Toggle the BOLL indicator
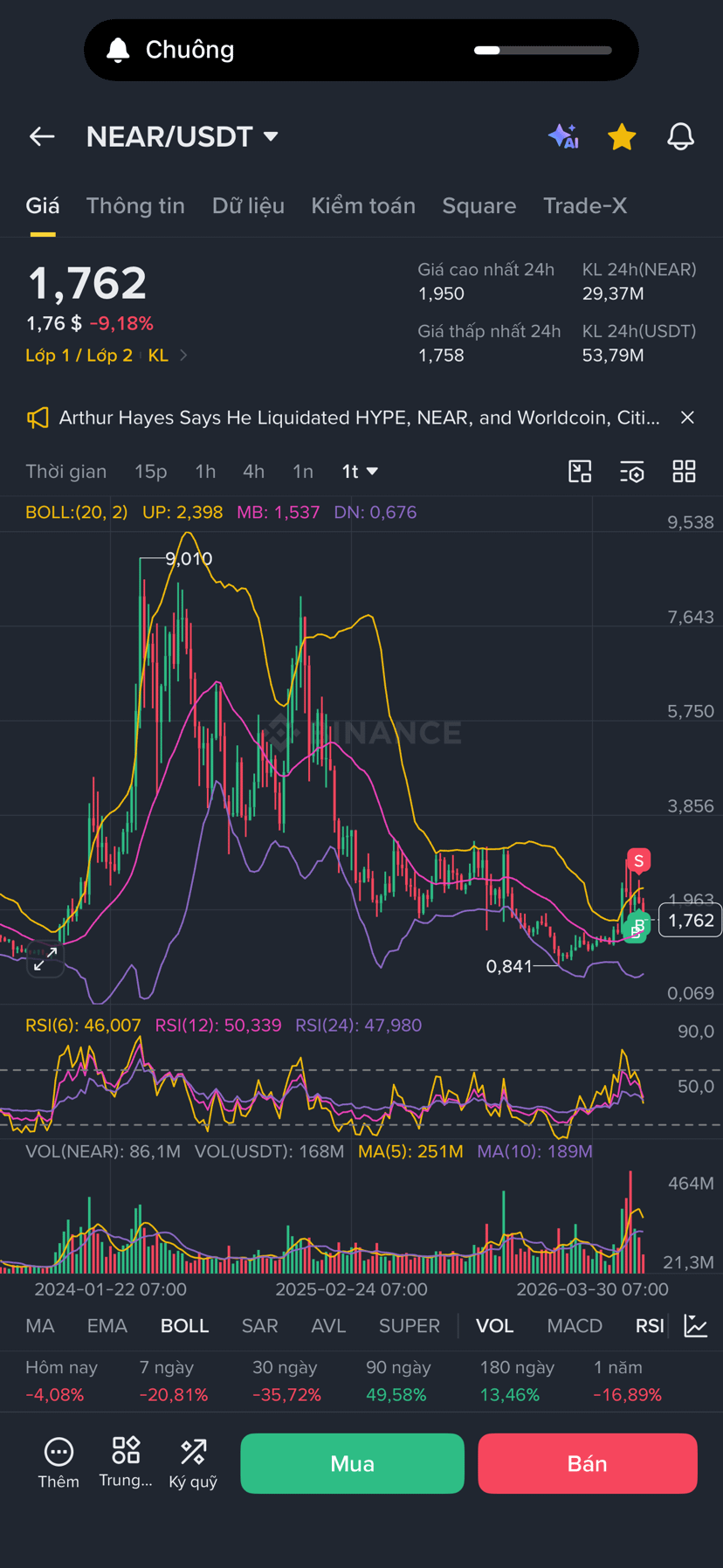This screenshot has width=723, height=1568. (184, 1326)
